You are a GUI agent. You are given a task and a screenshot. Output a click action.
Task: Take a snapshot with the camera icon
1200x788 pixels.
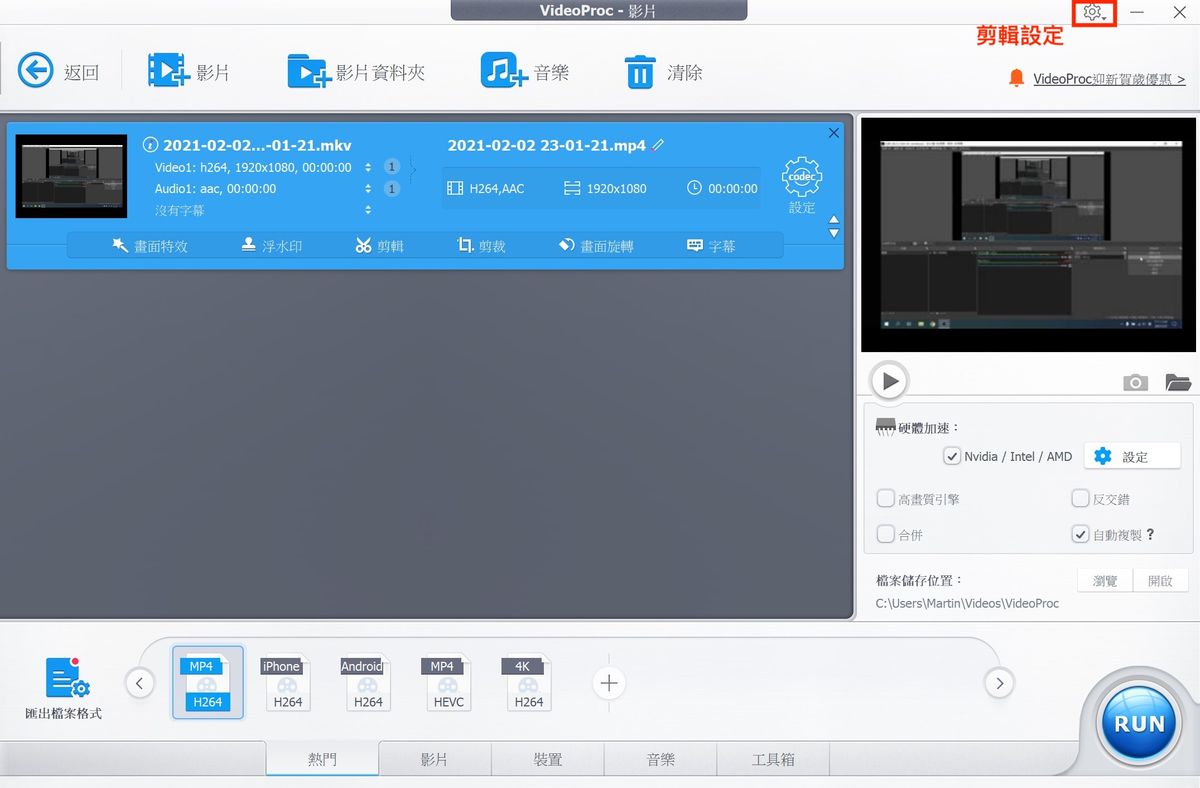pos(1135,382)
